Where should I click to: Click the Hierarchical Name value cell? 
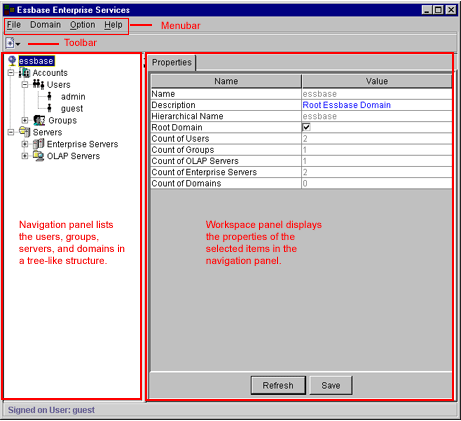[x=377, y=116]
